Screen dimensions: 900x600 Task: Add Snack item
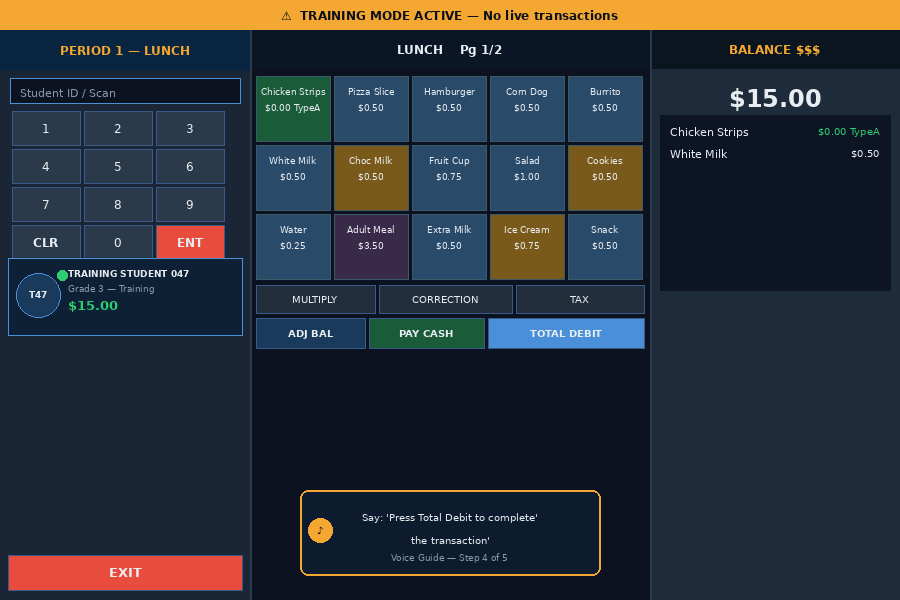(606, 247)
